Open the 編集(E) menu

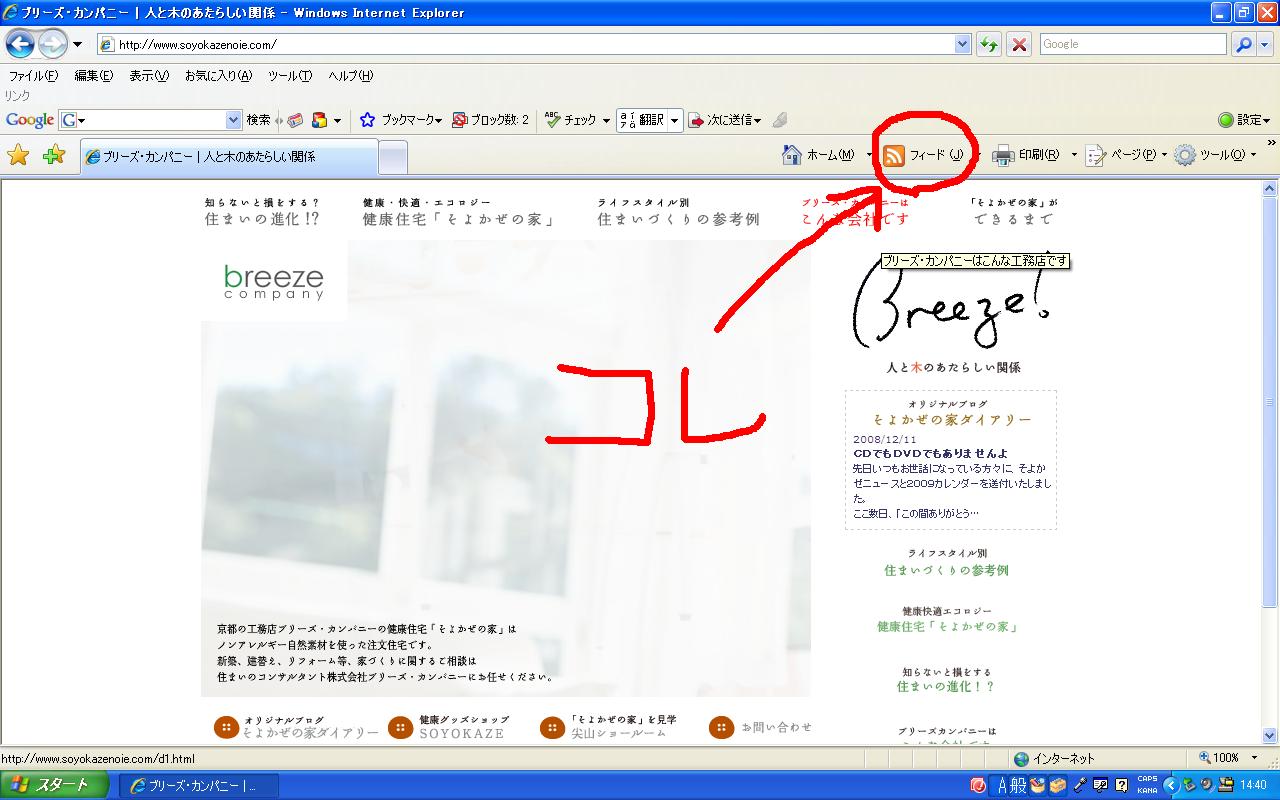point(93,76)
